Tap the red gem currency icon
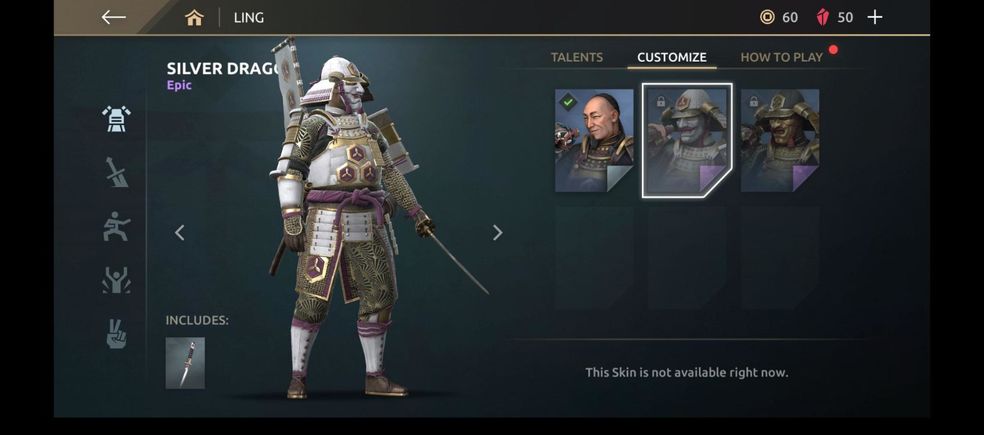This screenshot has height=435, width=984. (x=823, y=17)
